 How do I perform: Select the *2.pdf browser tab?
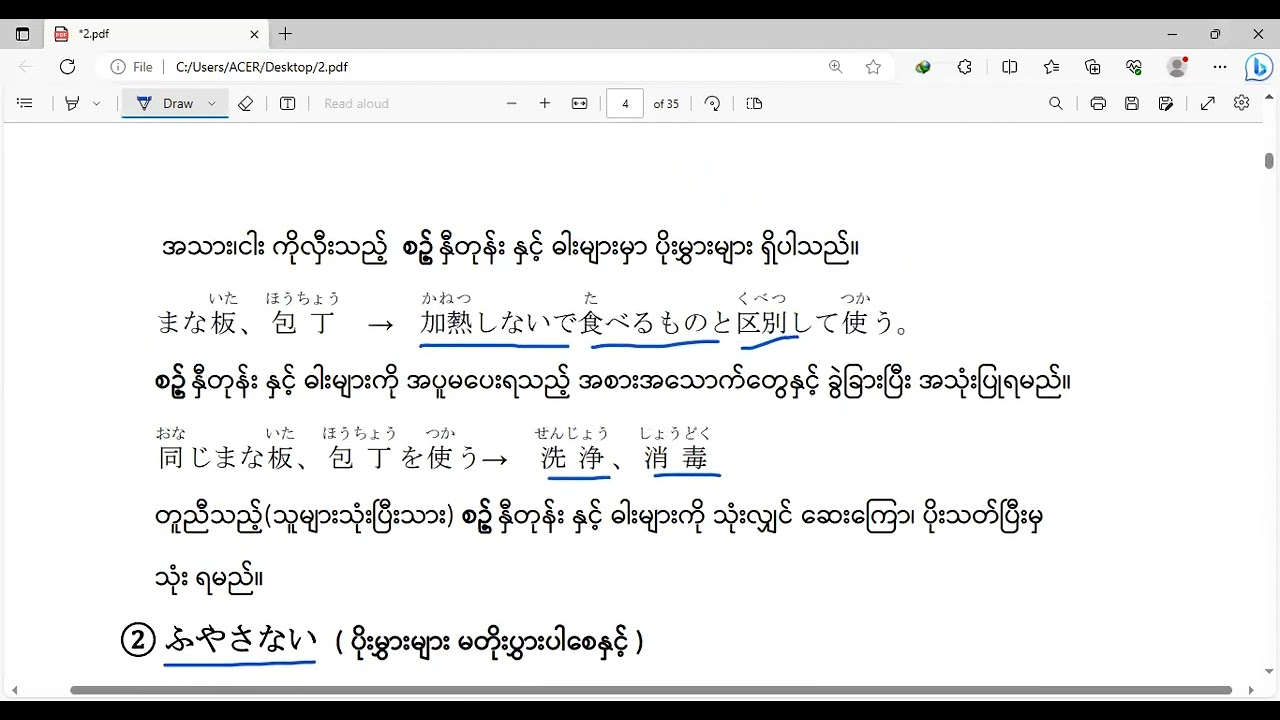157,34
